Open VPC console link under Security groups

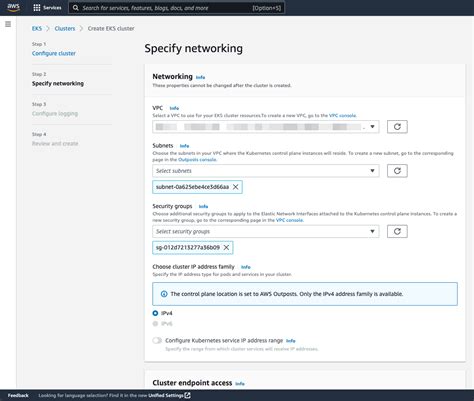pos(289,220)
